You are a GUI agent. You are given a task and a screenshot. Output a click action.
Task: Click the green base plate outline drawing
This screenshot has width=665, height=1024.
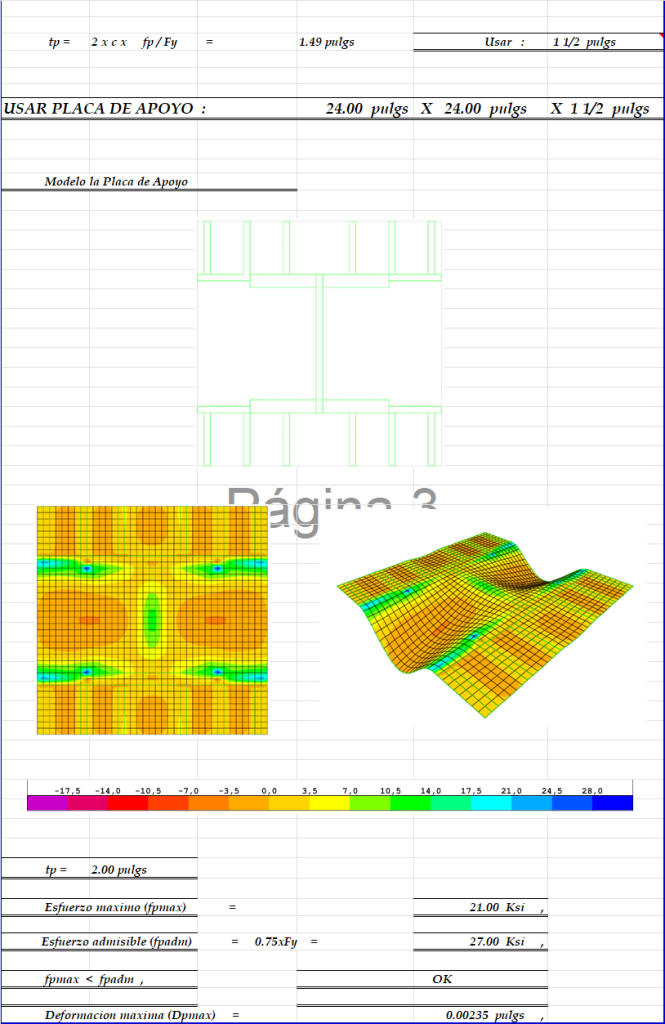pos(319,344)
